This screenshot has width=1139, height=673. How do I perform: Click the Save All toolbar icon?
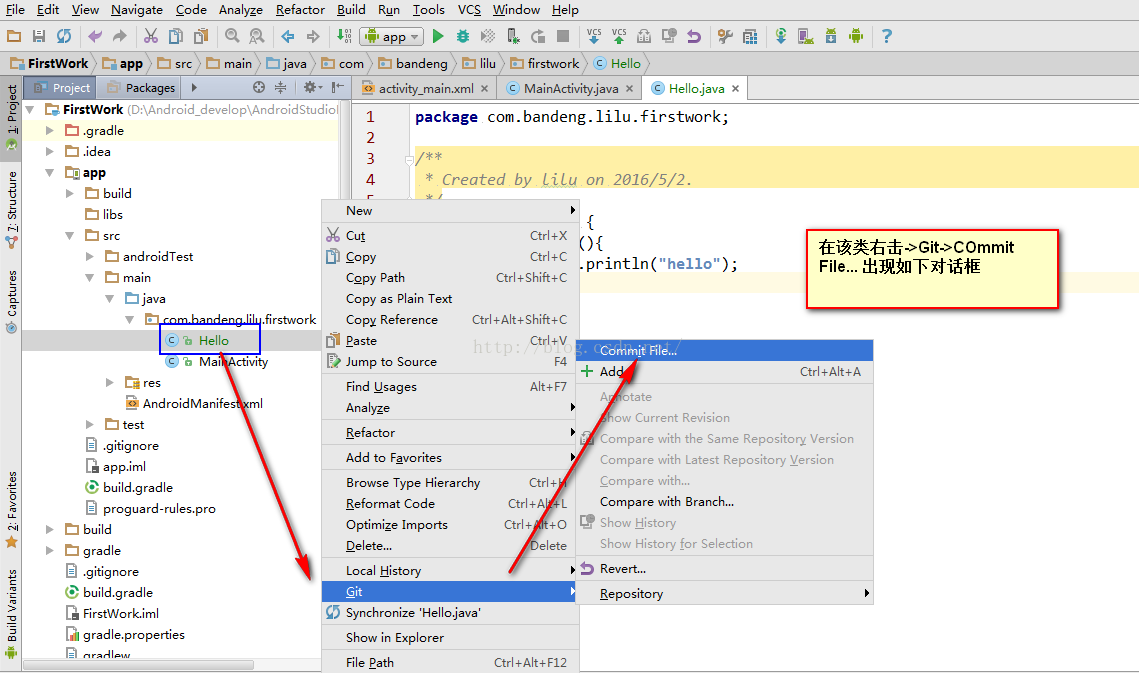[39, 36]
